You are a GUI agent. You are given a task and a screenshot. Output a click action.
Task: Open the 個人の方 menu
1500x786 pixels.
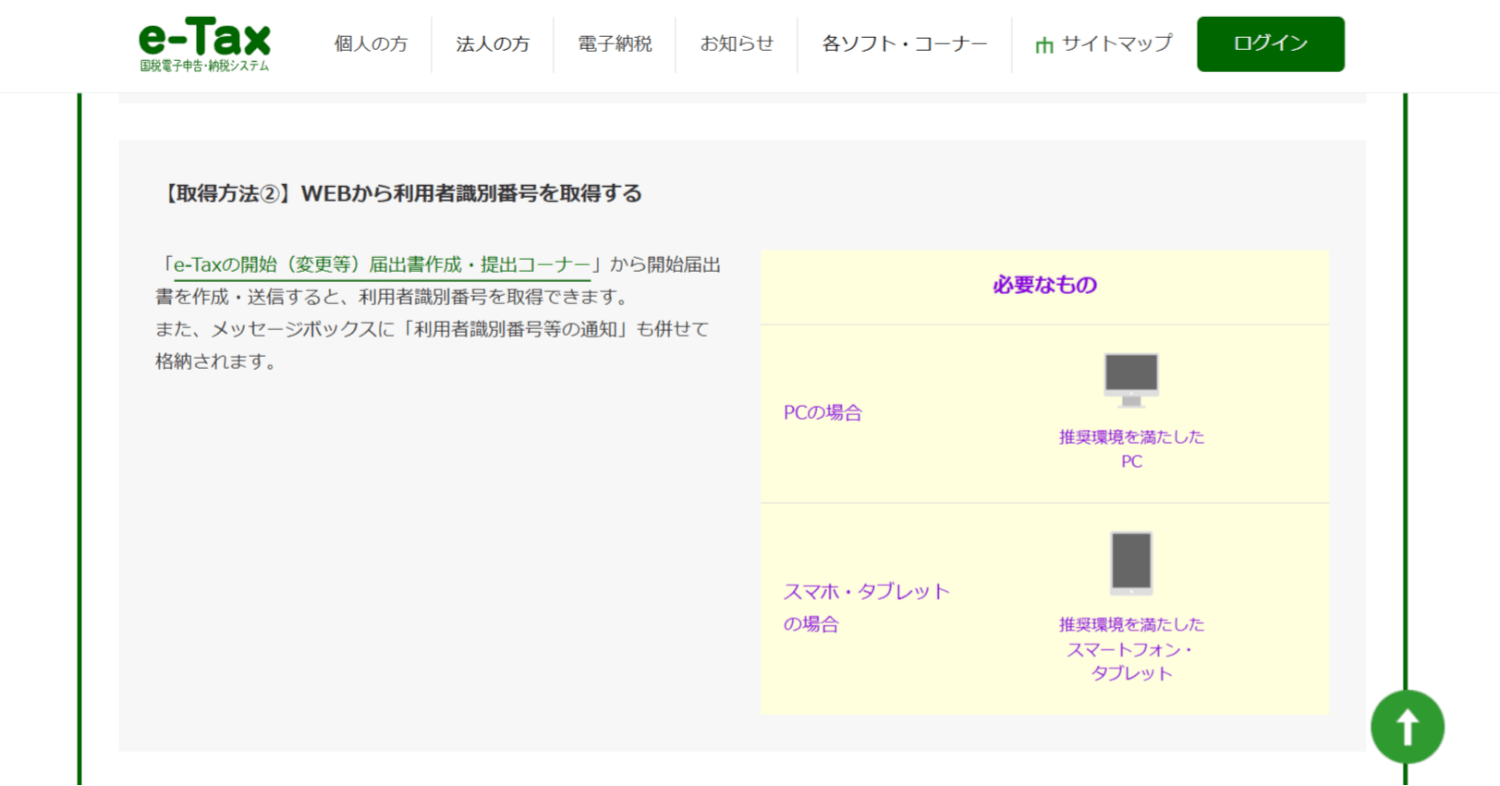point(370,44)
